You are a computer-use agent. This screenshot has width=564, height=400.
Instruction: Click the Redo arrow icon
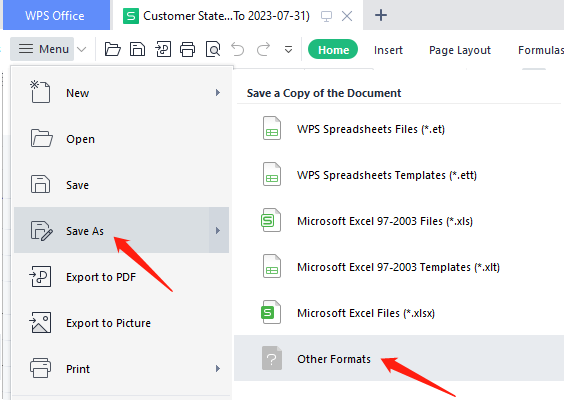pyautogui.click(x=263, y=49)
